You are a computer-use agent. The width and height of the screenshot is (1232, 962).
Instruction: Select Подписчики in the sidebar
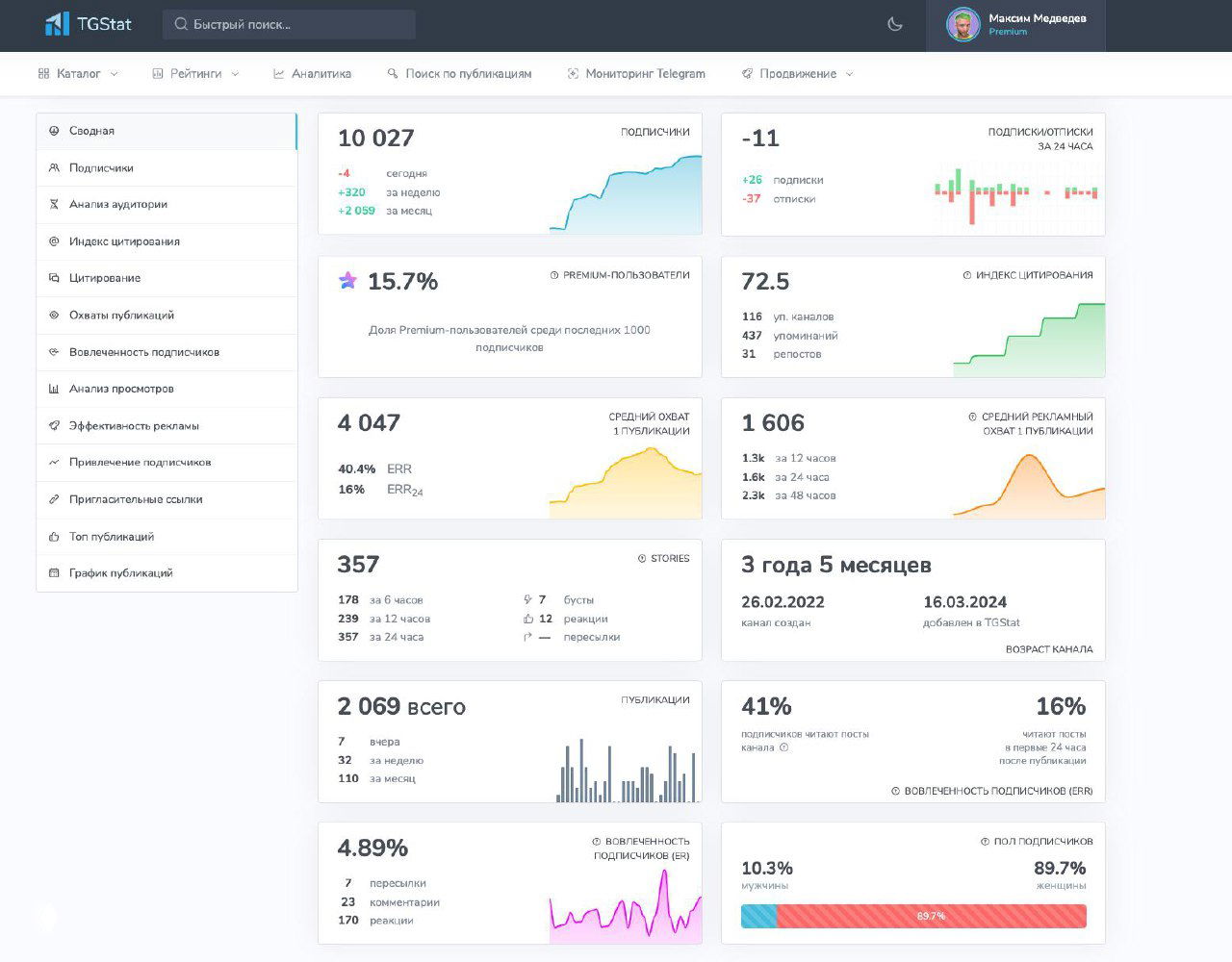click(x=101, y=168)
